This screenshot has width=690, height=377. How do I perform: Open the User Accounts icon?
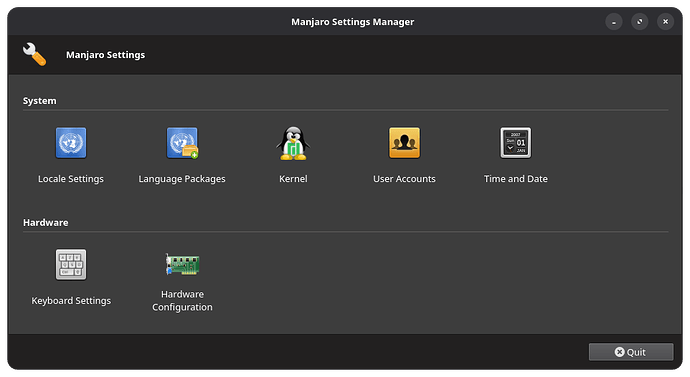coord(404,143)
